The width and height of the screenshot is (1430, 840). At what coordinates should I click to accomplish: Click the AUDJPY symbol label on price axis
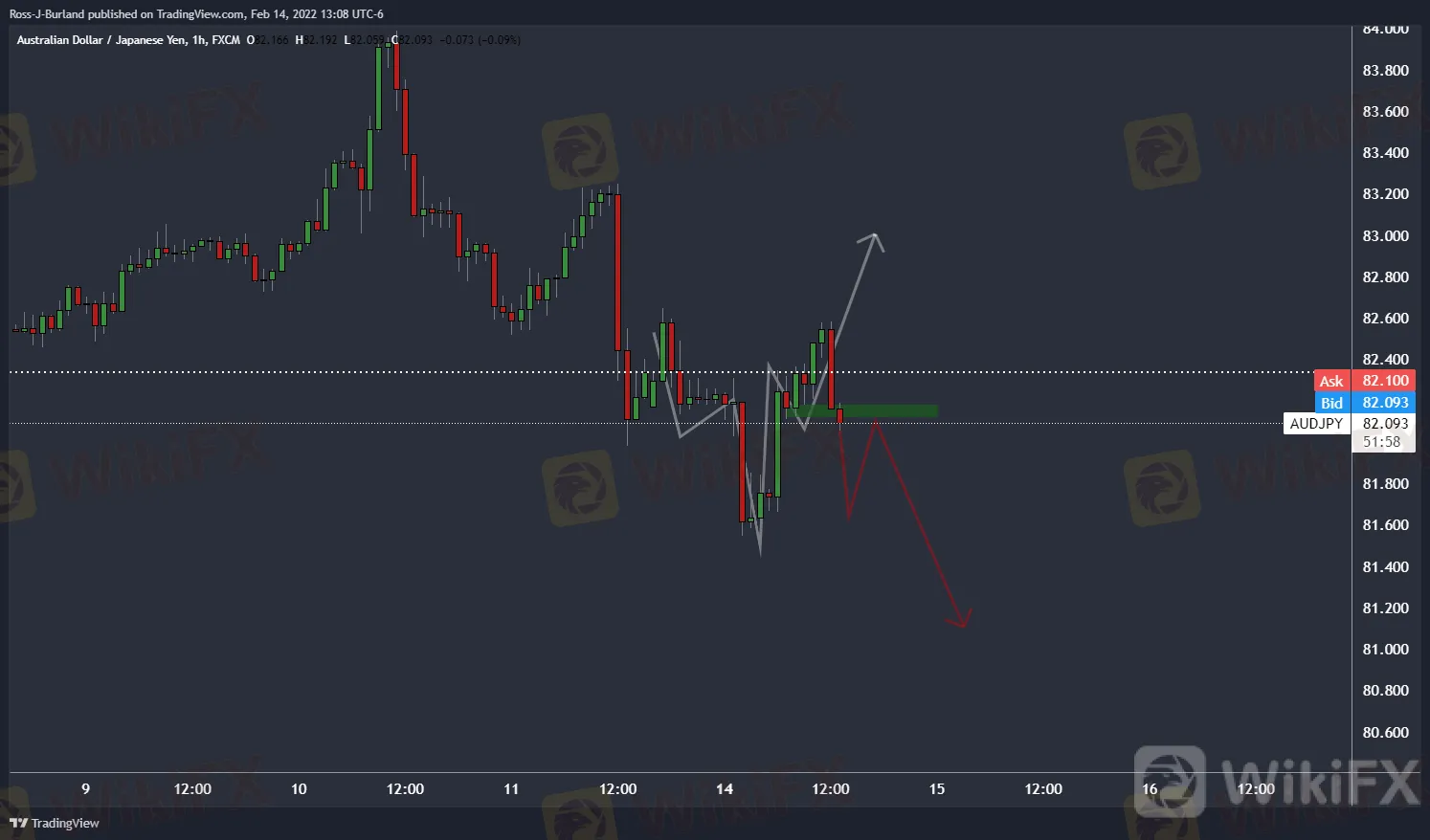(1317, 423)
